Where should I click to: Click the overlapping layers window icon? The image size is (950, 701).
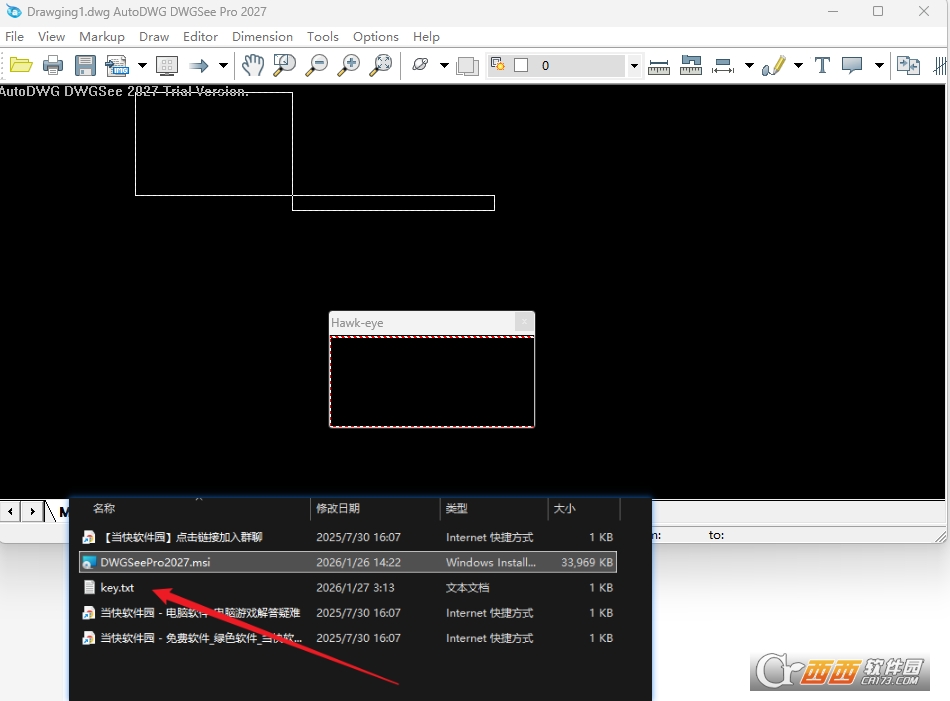[x=467, y=65]
